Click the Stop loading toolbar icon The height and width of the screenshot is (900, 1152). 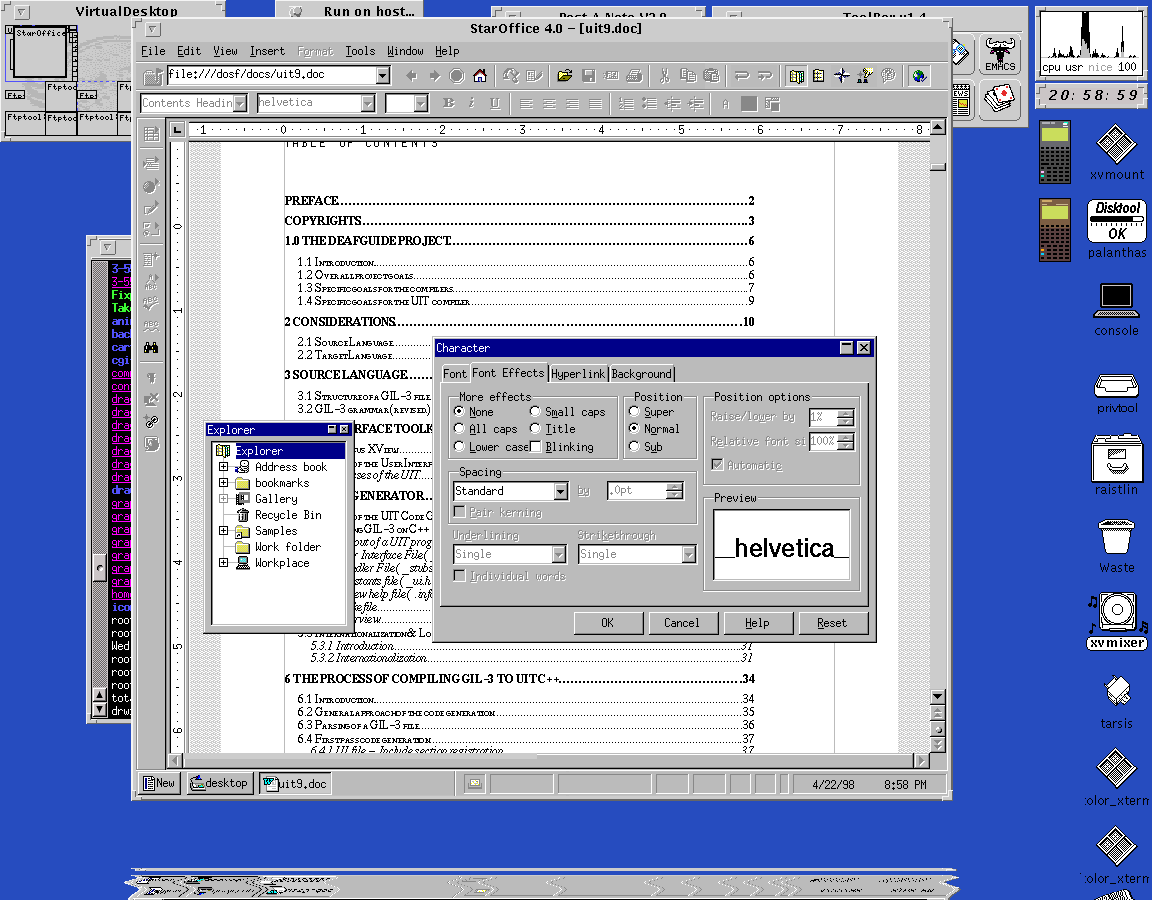coord(457,76)
